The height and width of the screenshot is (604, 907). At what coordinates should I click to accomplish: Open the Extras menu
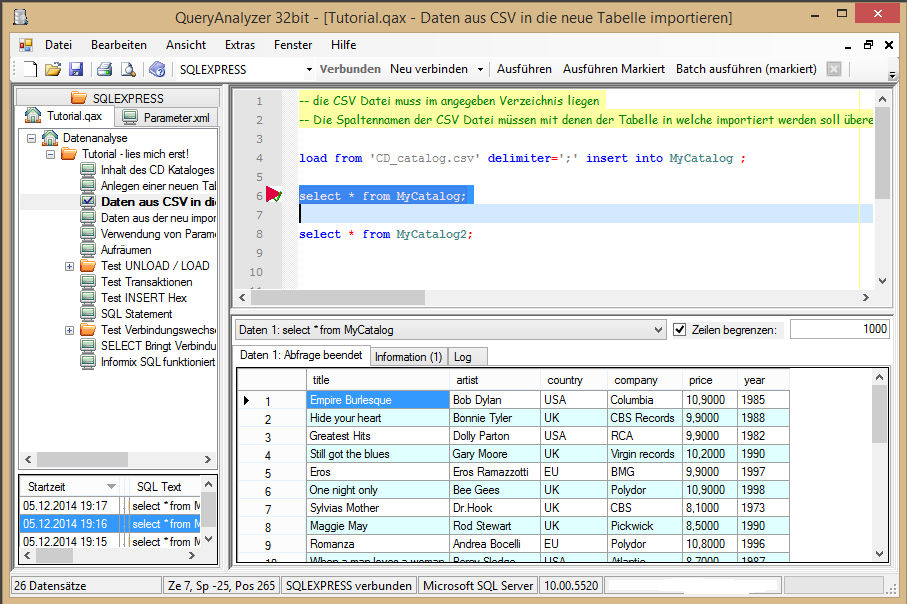[x=239, y=45]
